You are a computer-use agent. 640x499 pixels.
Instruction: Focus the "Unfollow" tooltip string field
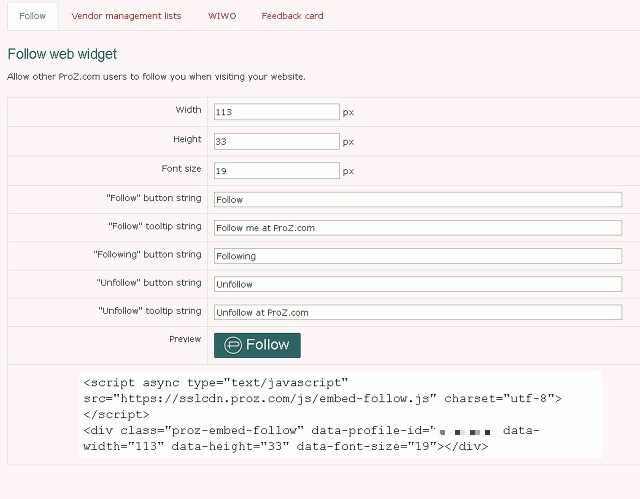coord(418,312)
